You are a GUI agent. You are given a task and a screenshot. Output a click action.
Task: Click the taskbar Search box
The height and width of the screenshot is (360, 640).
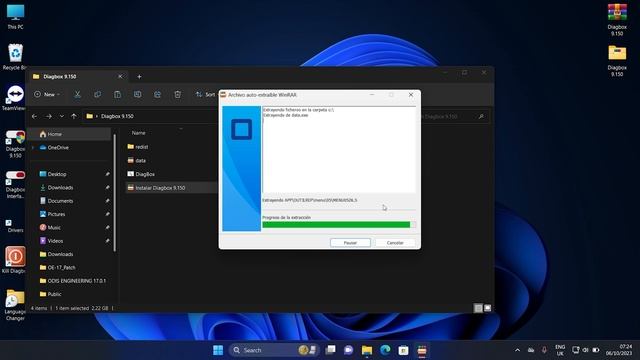coord(273,350)
